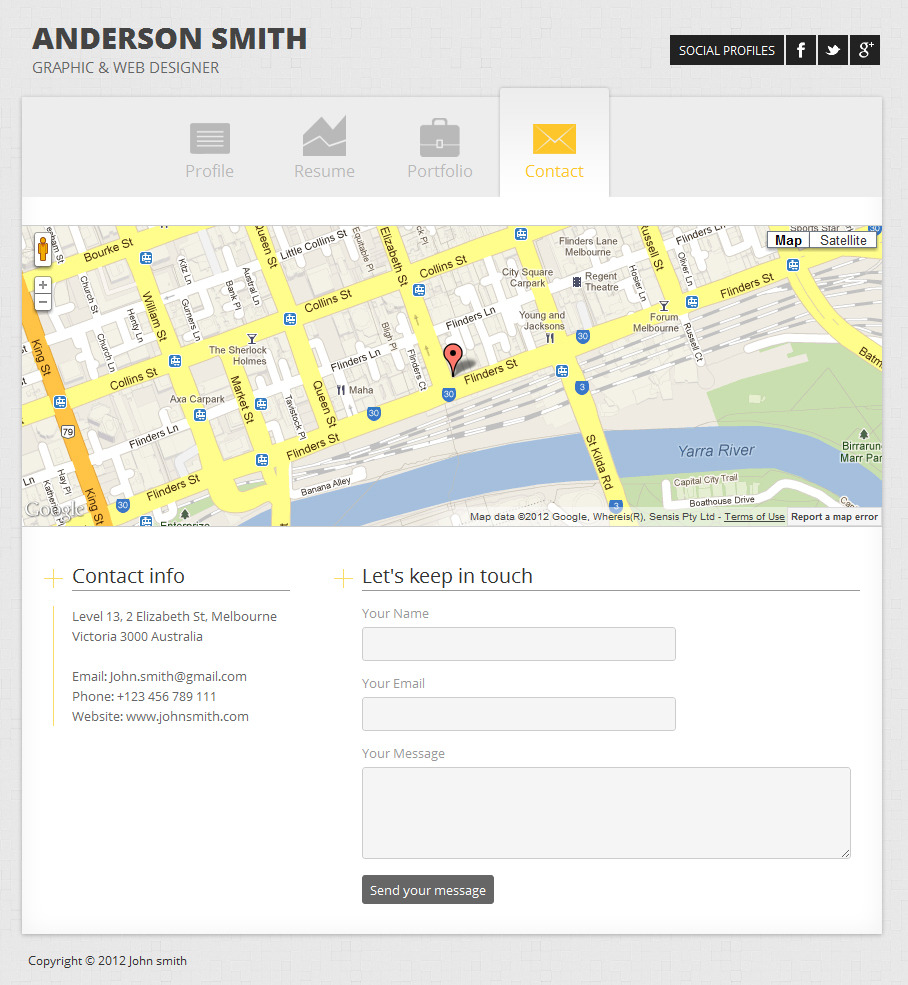This screenshot has width=908, height=985.
Task: Select the Contact tab label
Action: 554,171
